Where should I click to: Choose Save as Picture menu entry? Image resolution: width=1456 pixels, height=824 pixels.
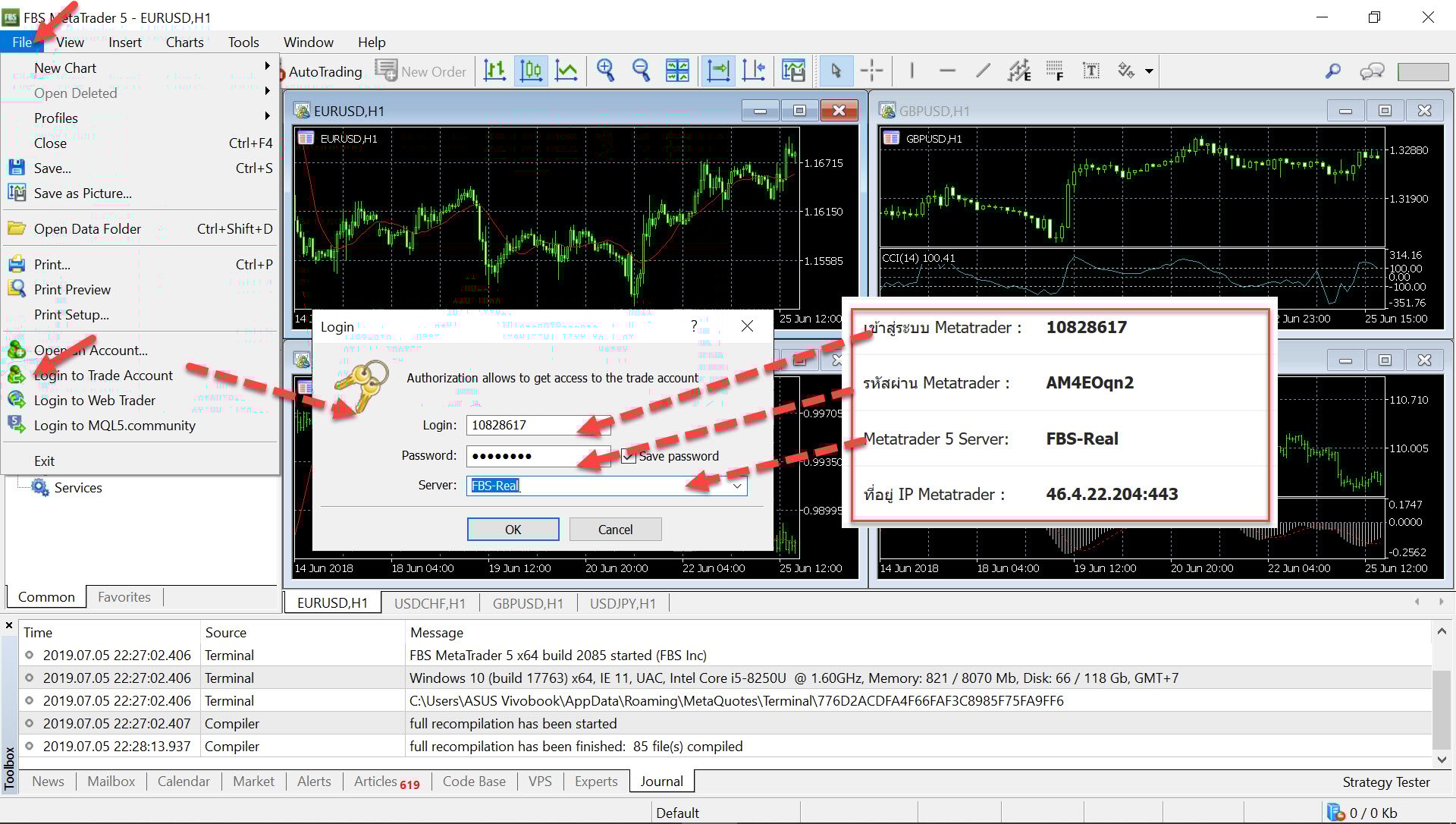click(140, 193)
